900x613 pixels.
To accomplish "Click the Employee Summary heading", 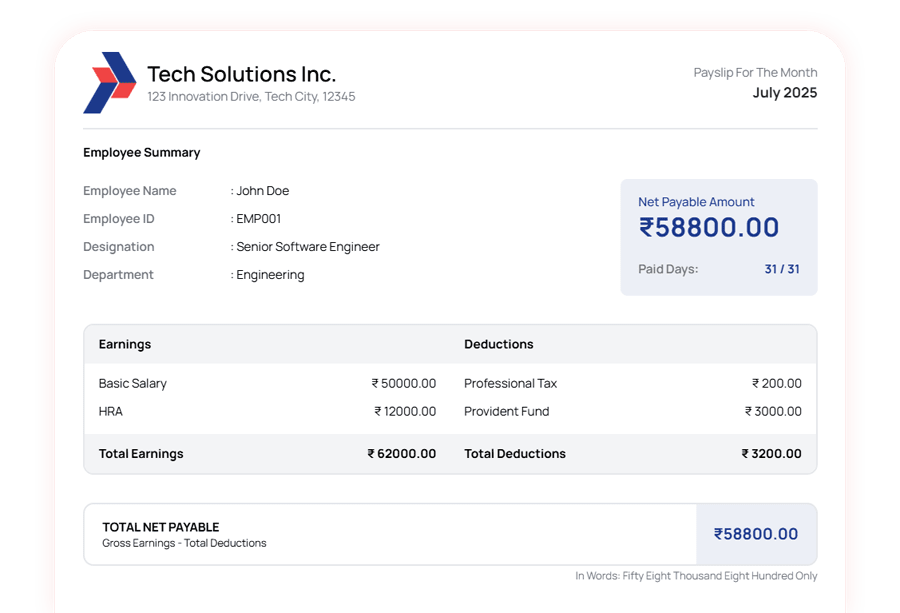I will [142, 153].
